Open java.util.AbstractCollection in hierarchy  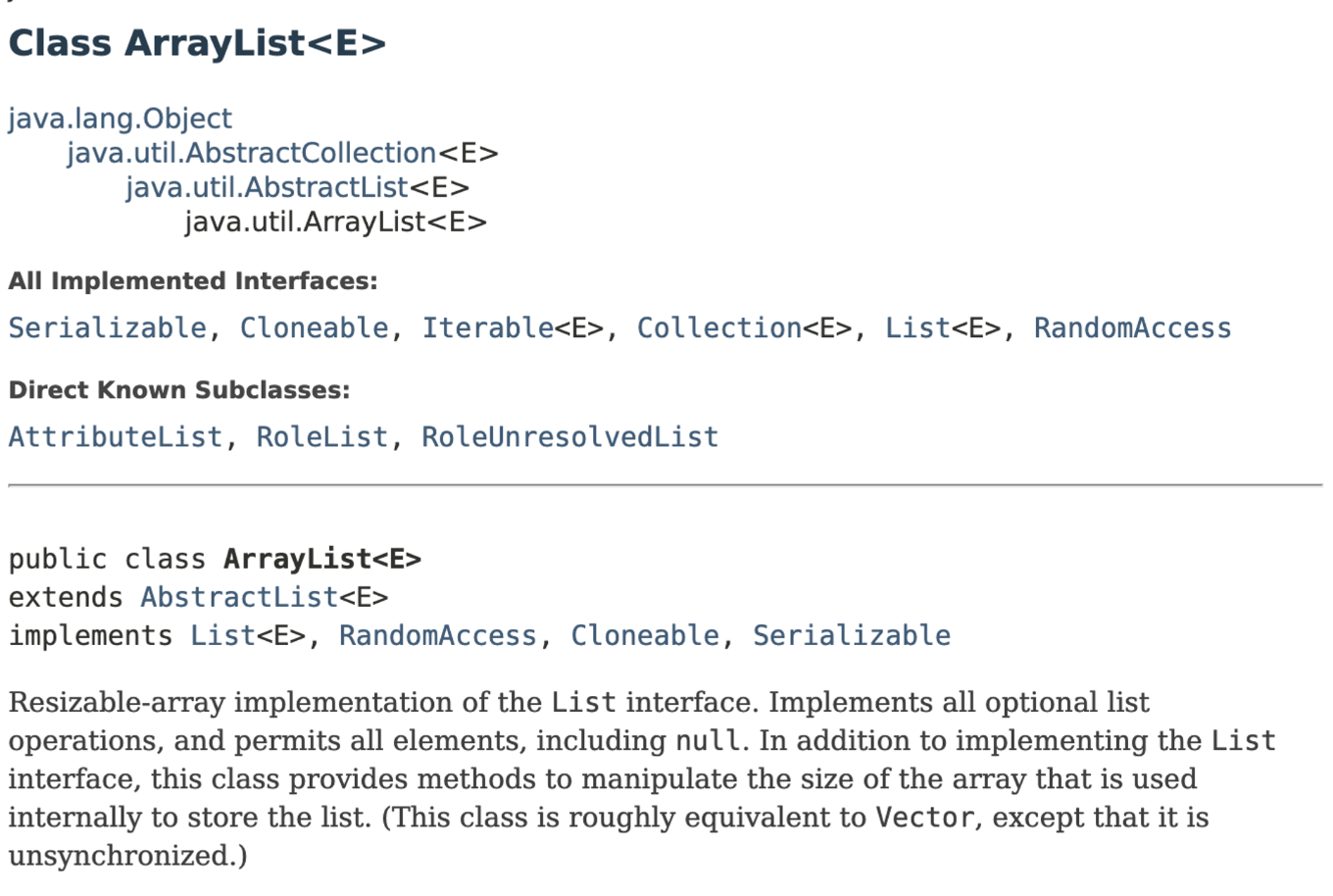[x=252, y=153]
